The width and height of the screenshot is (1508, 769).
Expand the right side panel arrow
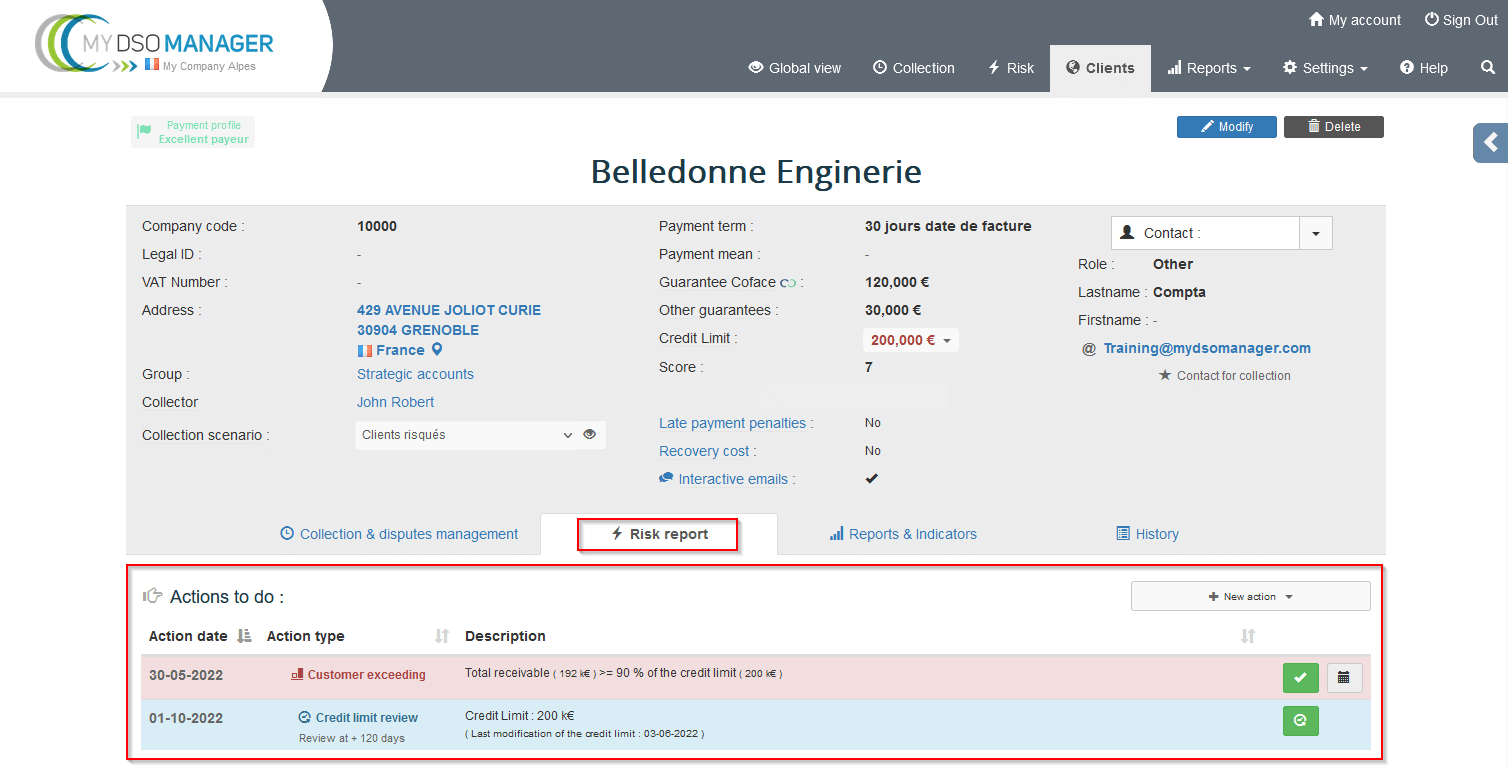point(1490,143)
